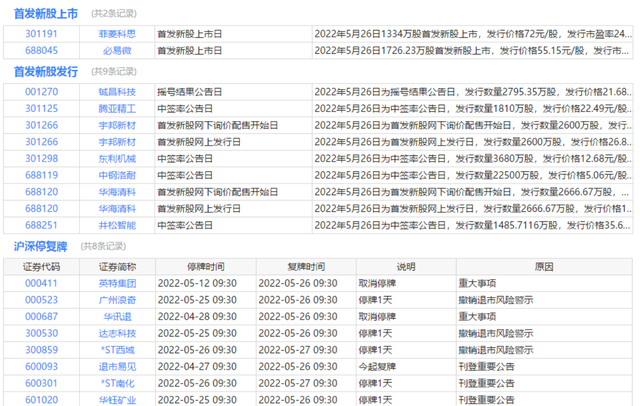
Task: Select the 发行数量2795.35万股 description cell
Action: pyautogui.click(x=473, y=92)
